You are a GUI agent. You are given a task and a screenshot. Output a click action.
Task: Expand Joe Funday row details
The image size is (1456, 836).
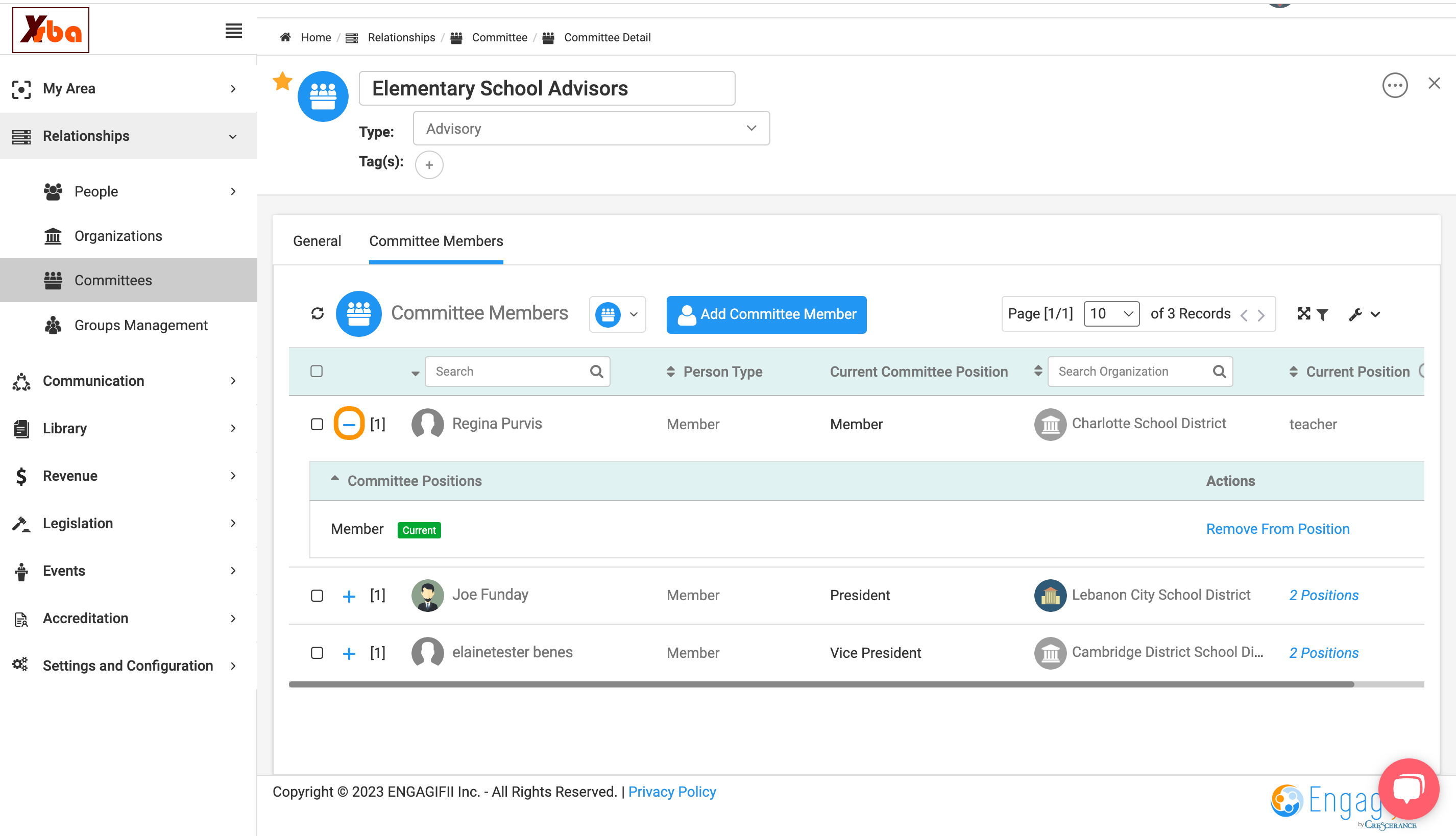[x=349, y=596]
